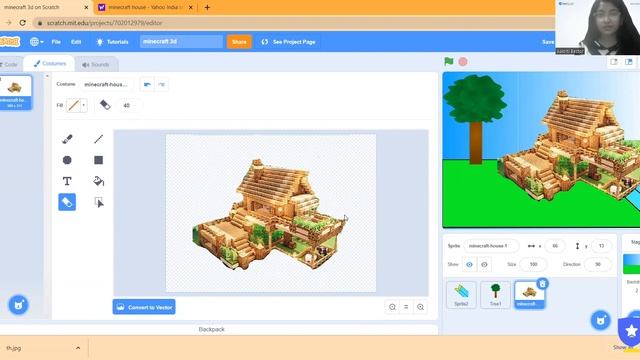The image size is (640, 360).
Task: Select the Brush tool in paint editor
Action: [67, 139]
